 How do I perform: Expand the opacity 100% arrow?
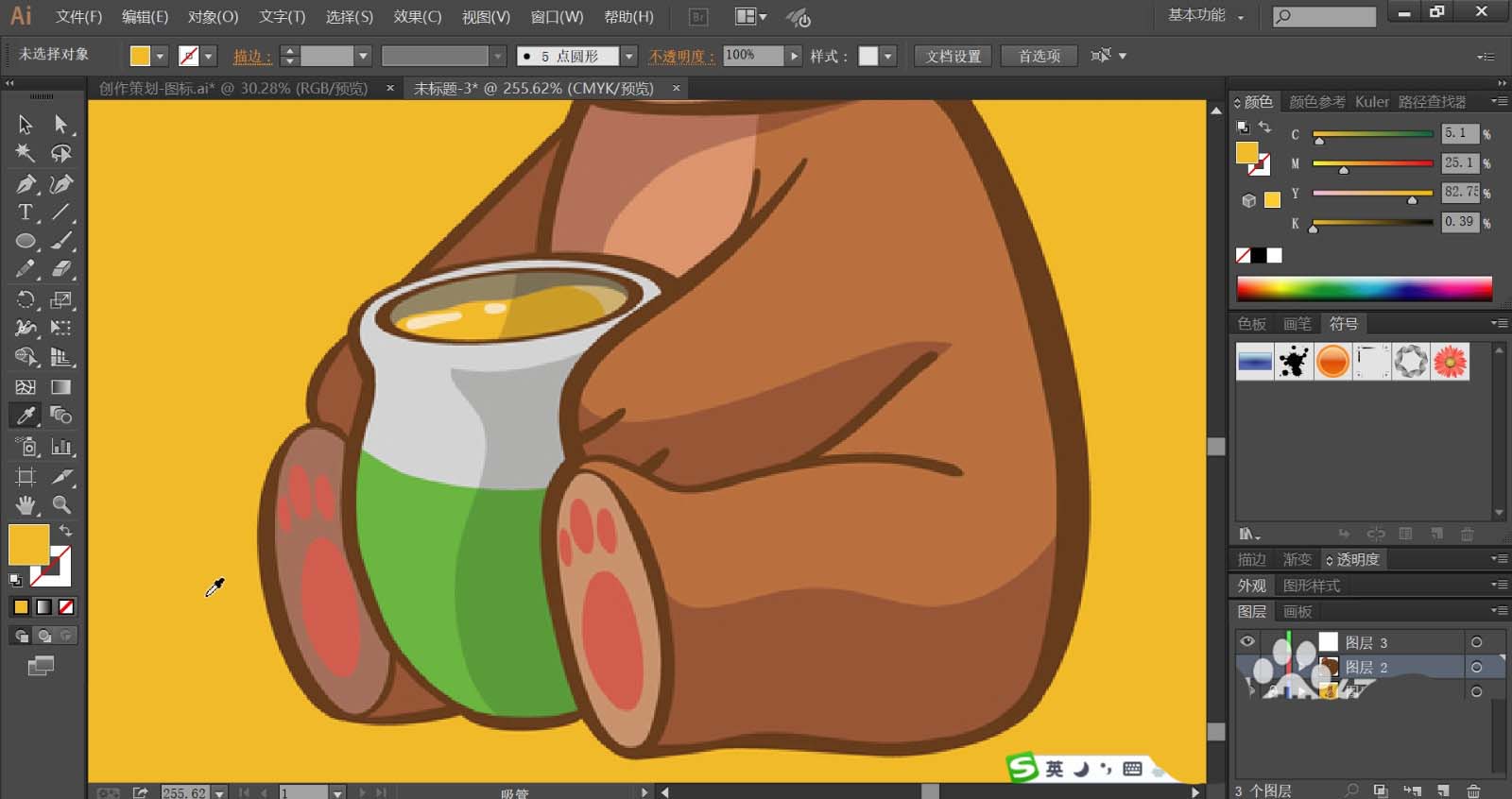tap(794, 56)
